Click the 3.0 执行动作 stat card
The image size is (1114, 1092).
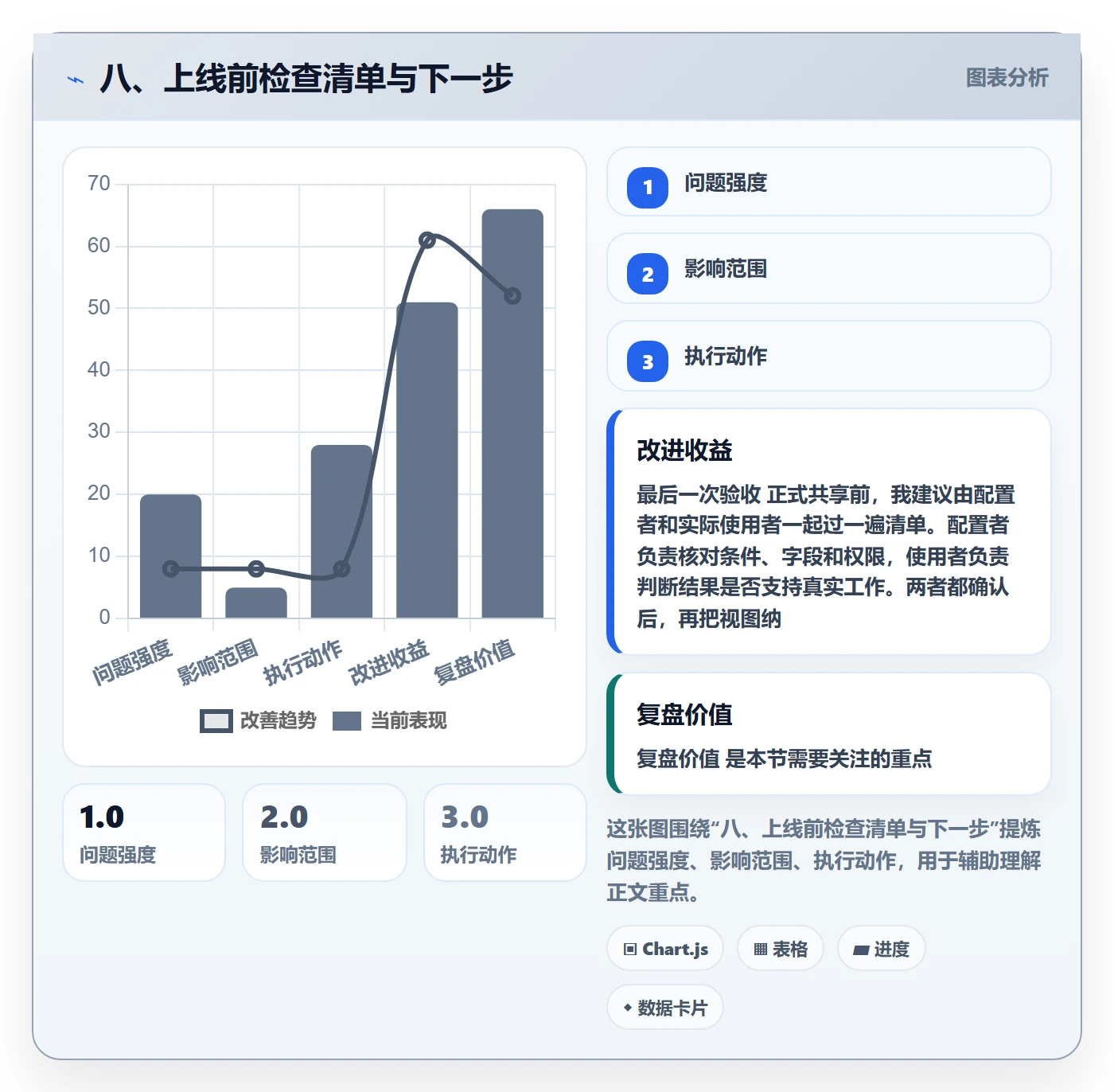505,833
